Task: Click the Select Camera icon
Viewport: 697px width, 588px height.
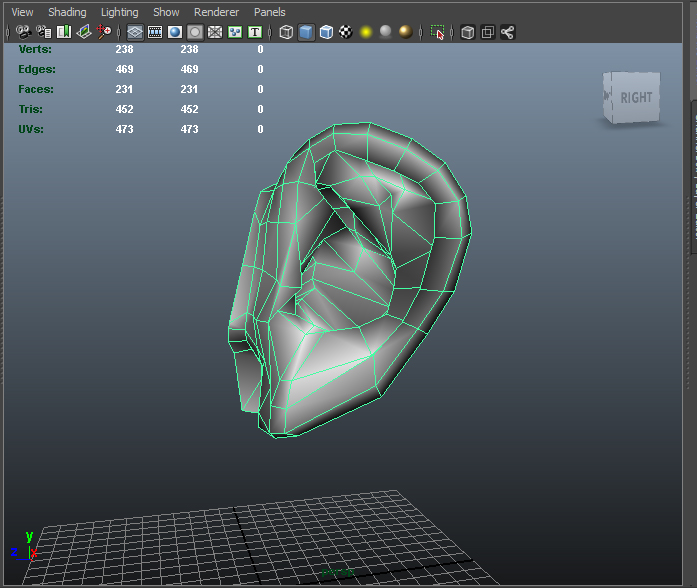Action: (x=23, y=32)
